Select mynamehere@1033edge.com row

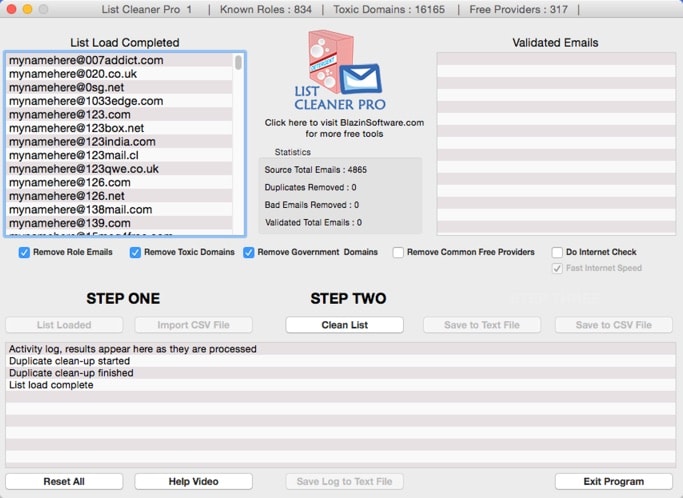120,101
